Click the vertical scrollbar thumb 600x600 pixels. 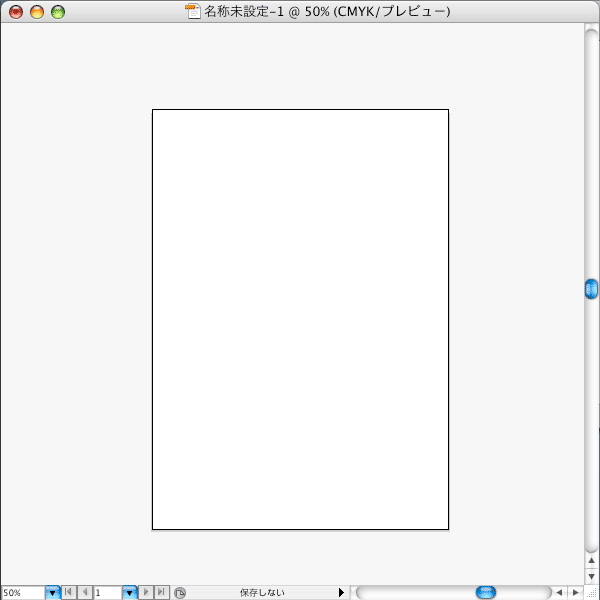pos(592,289)
